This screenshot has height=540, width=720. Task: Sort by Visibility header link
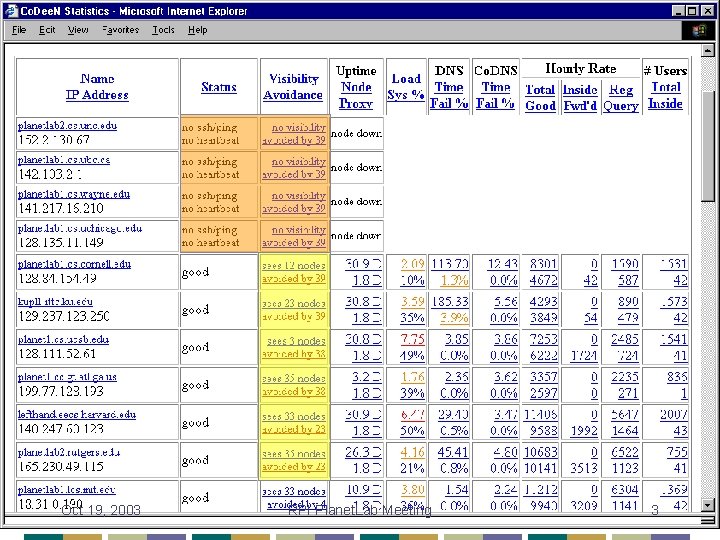[x=294, y=79]
